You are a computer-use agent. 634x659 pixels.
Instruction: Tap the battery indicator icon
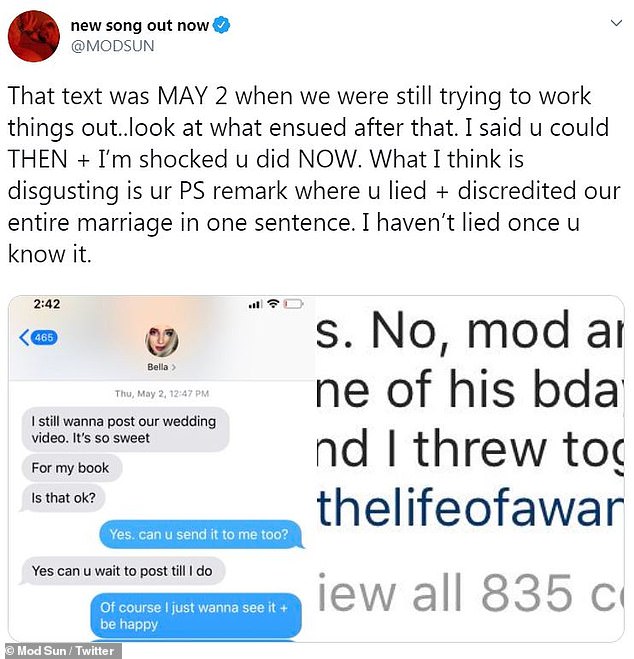pos(293,303)
